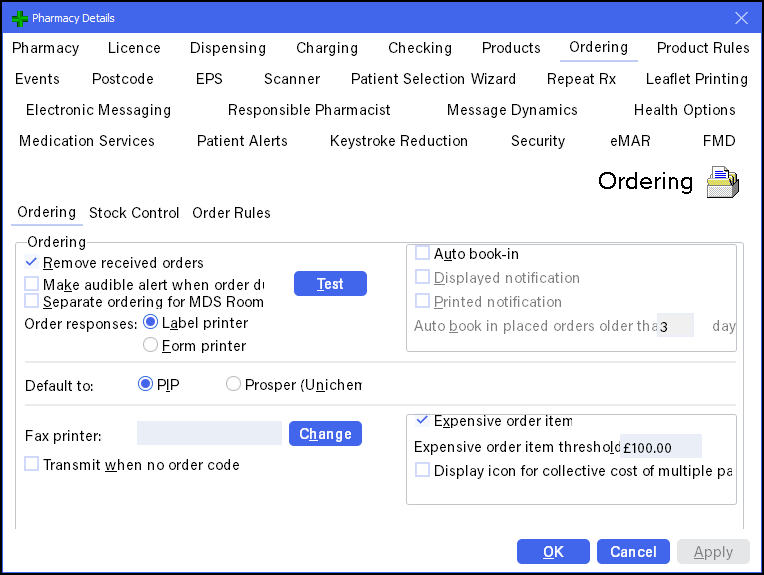Enable Separate ordering for MDS Room

[32, 301]
